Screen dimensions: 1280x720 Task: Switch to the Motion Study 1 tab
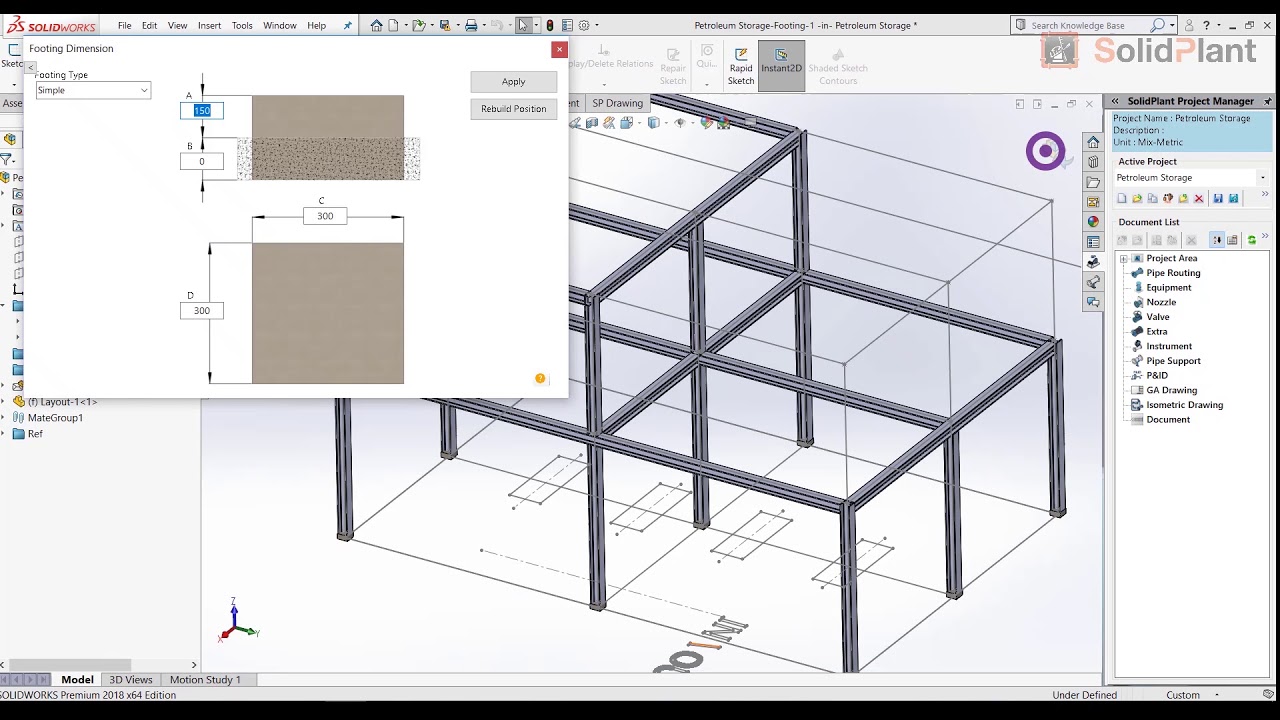coord(205,680)
